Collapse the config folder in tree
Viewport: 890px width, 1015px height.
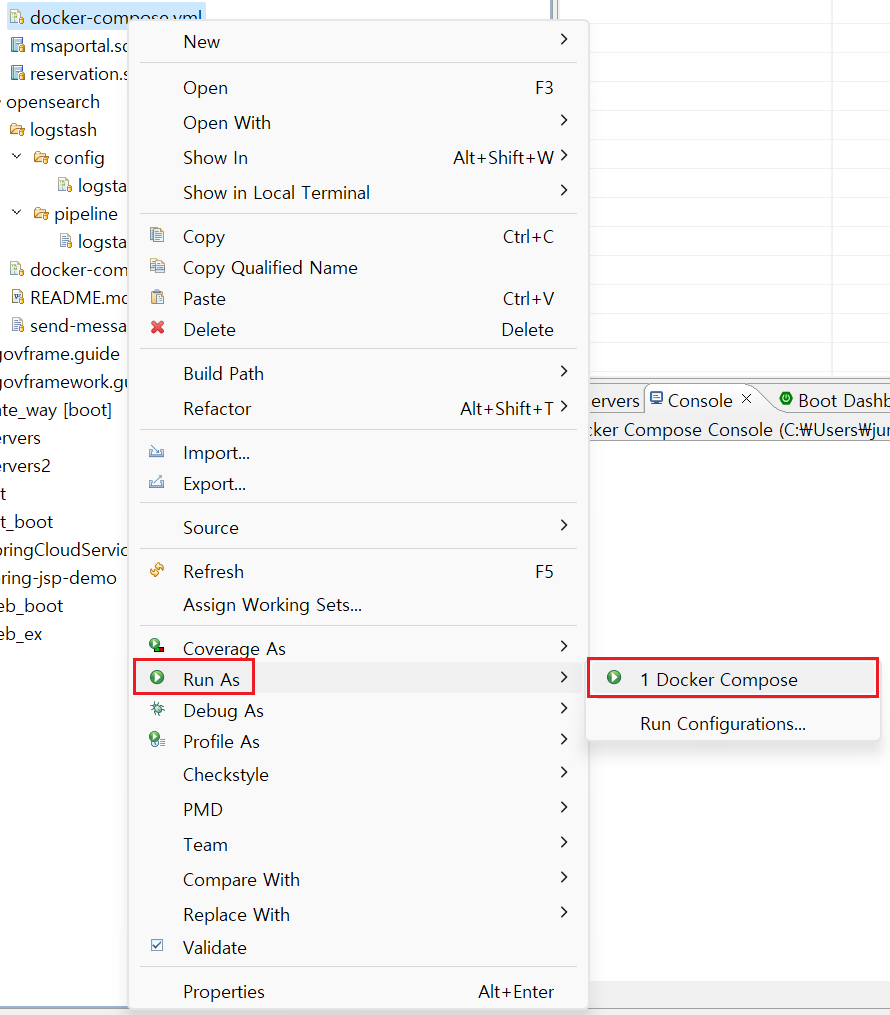[17, 157]
